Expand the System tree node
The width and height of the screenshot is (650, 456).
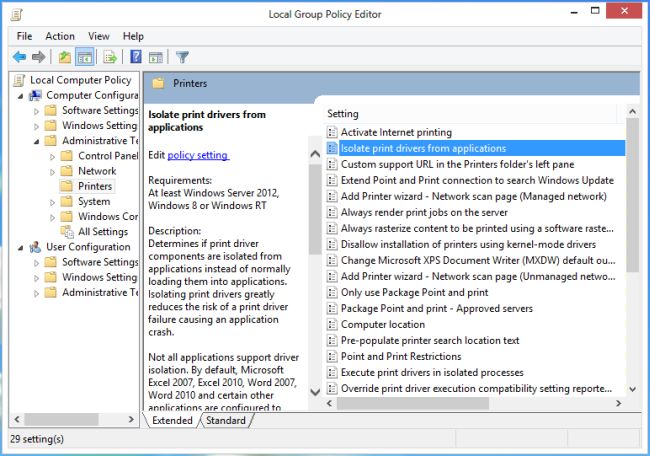pyautogui.click(x=52, y=202)
